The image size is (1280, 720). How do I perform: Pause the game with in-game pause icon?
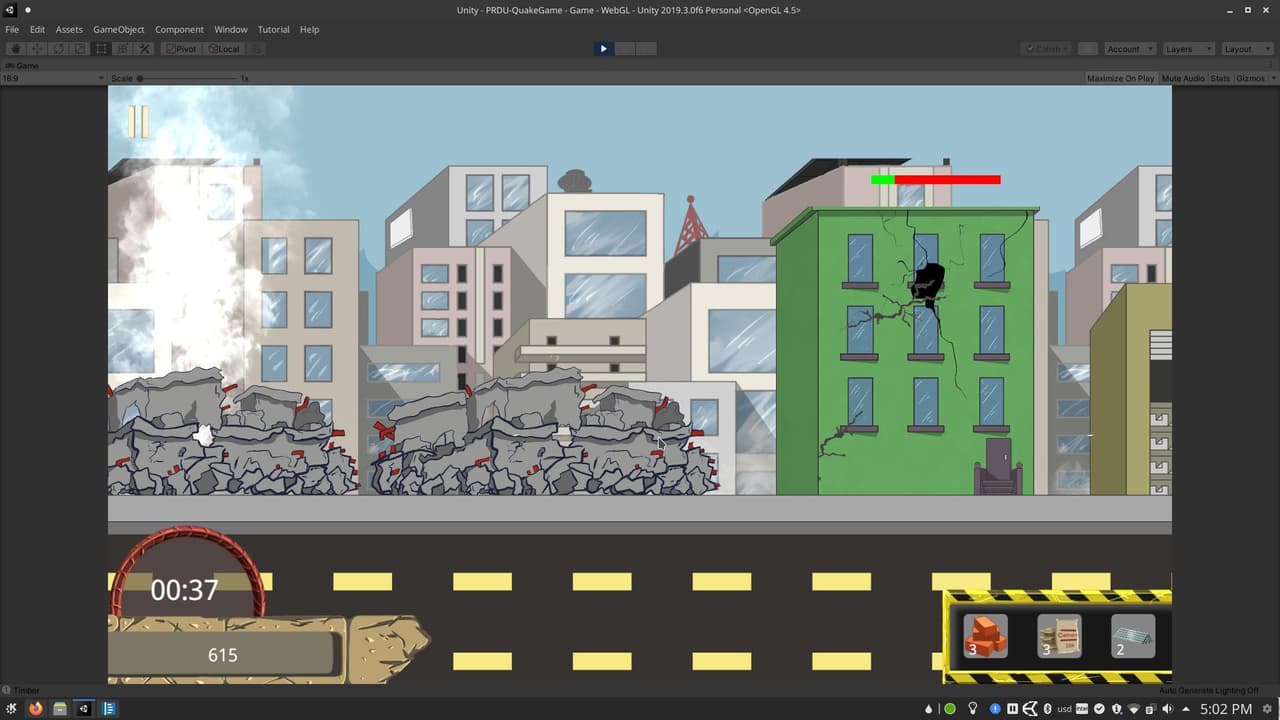coord(138,121)
